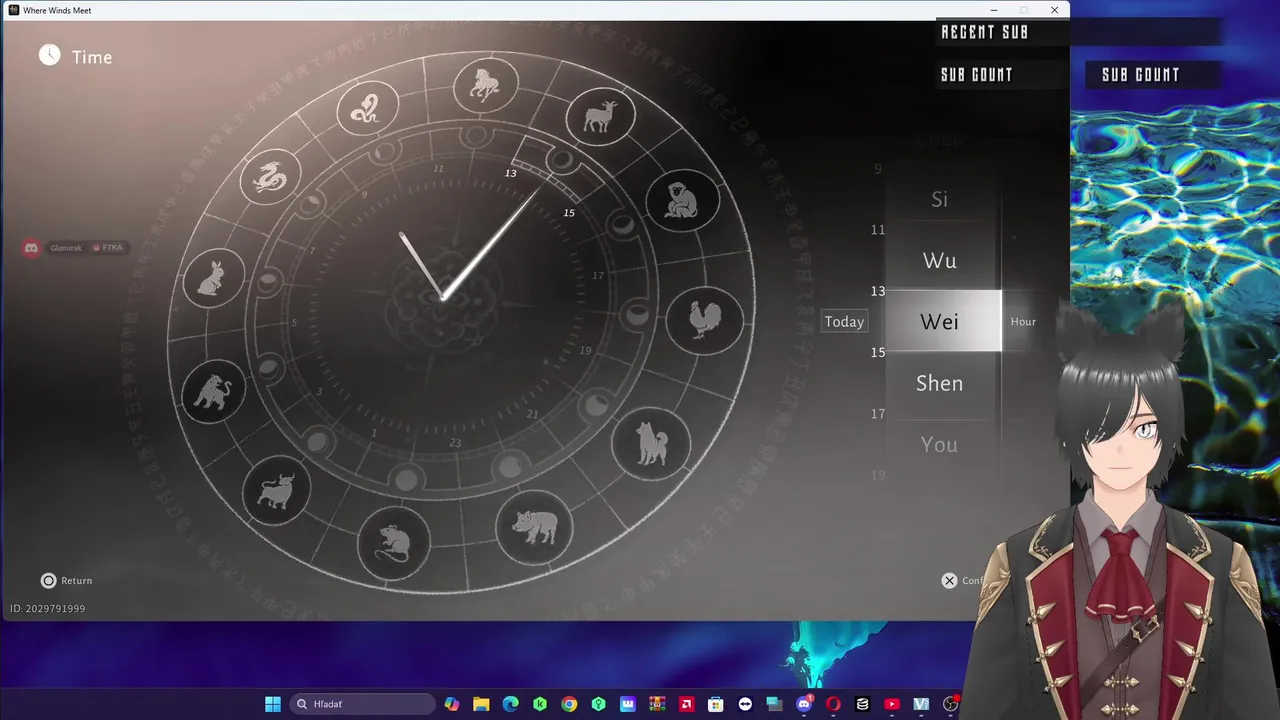The image size is (1280, 720).
Task: Open the YouTube app from the taskbar
Action: pyautogui.click(x=892, y=704)
